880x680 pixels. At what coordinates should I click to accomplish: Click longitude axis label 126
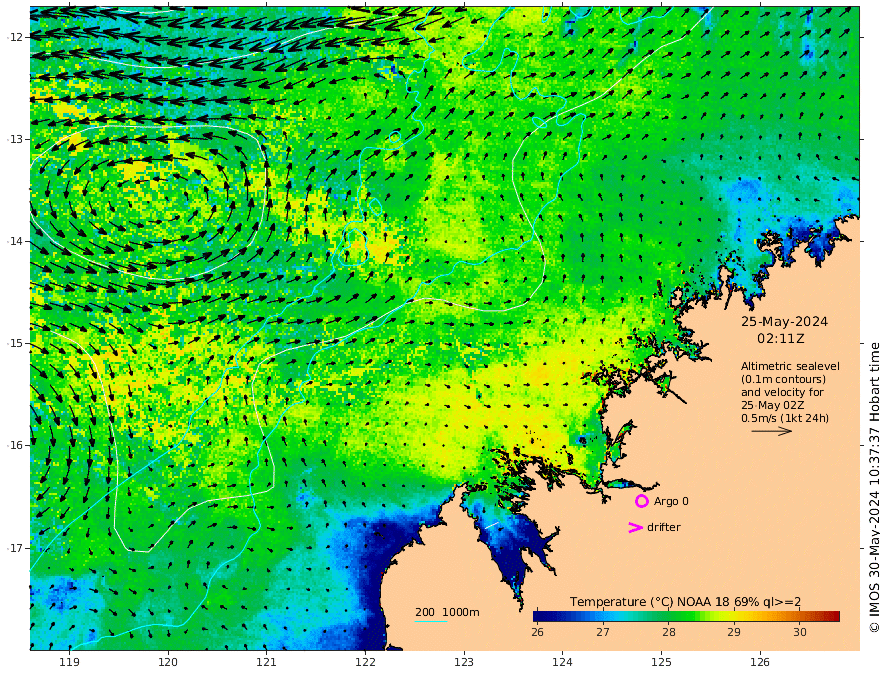coord(760,662)
